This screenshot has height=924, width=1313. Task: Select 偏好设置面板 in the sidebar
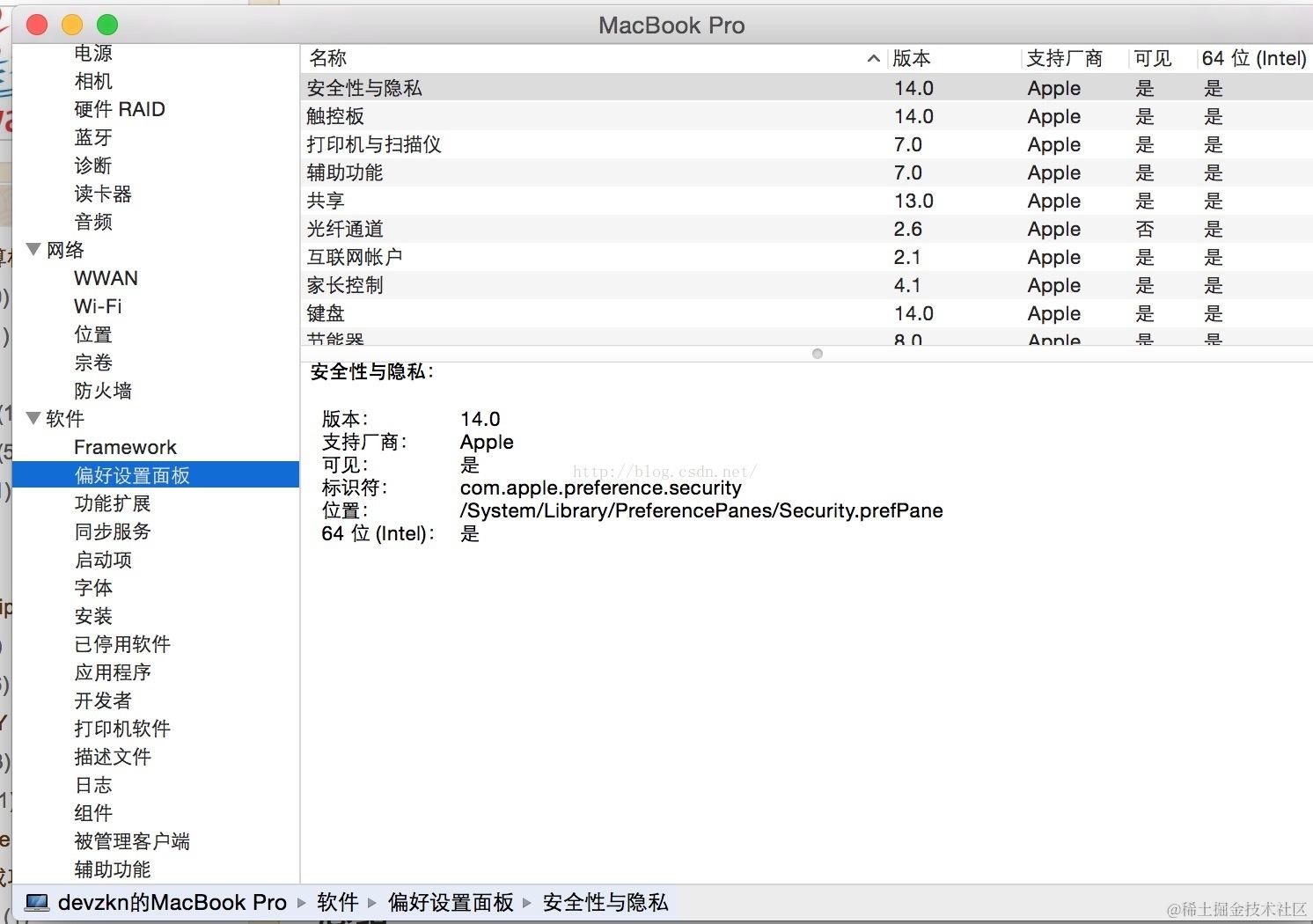(156, 475)
